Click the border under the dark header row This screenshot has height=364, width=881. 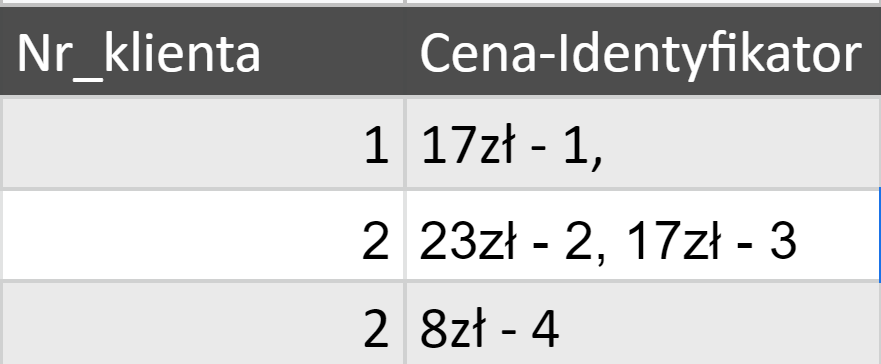440,97
